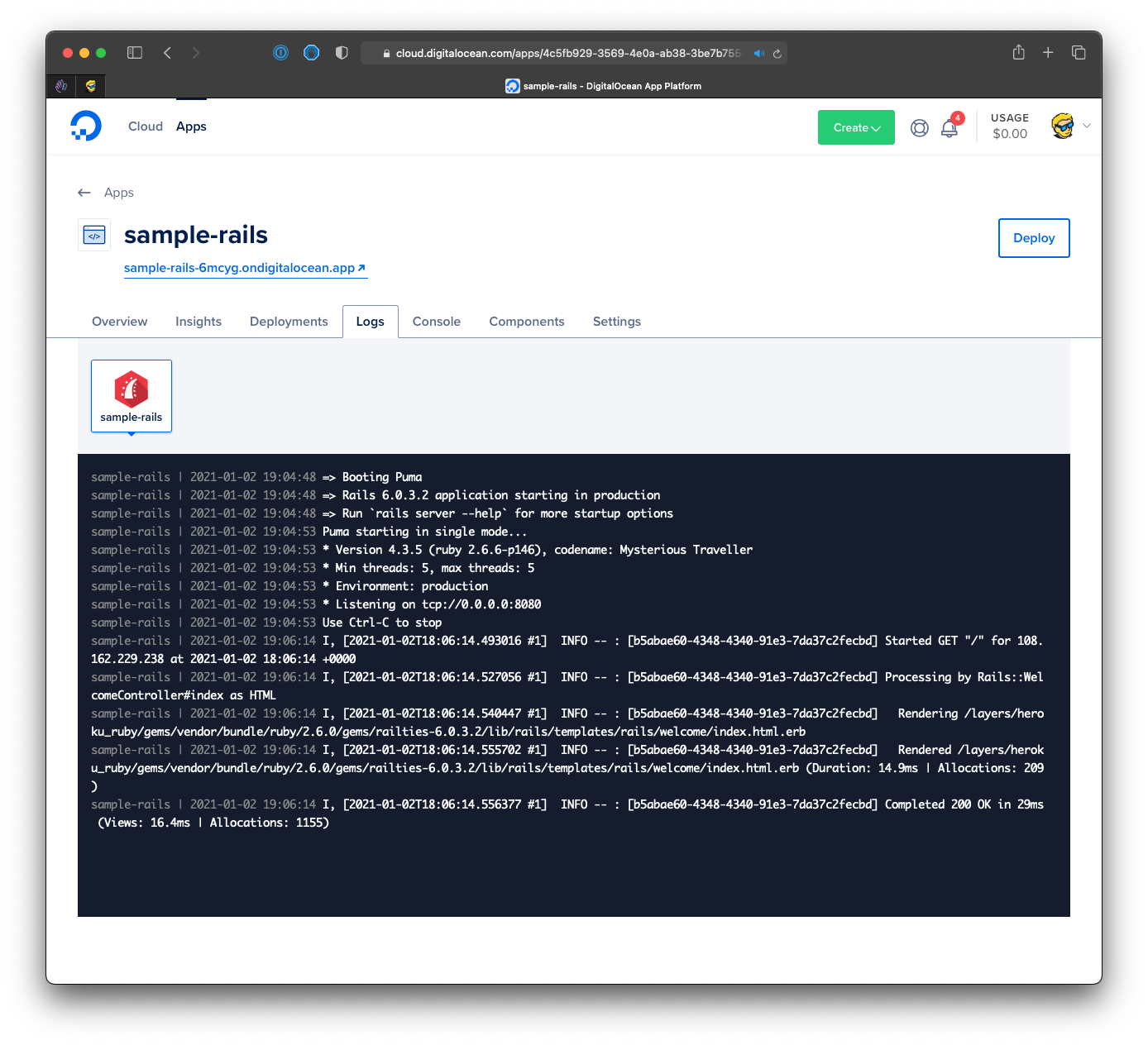This screenshot has width=1148, height=1045.
Task: Open the Console tab
Action: coord(436,322)
